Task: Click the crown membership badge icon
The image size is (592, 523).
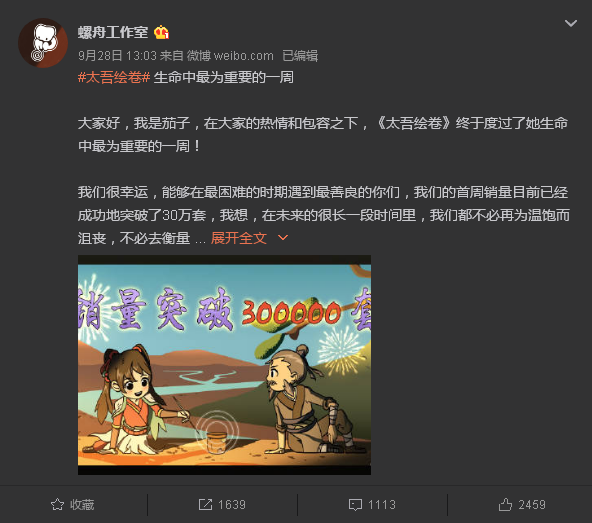Action: pyautogui.click(x=161, y=32)
